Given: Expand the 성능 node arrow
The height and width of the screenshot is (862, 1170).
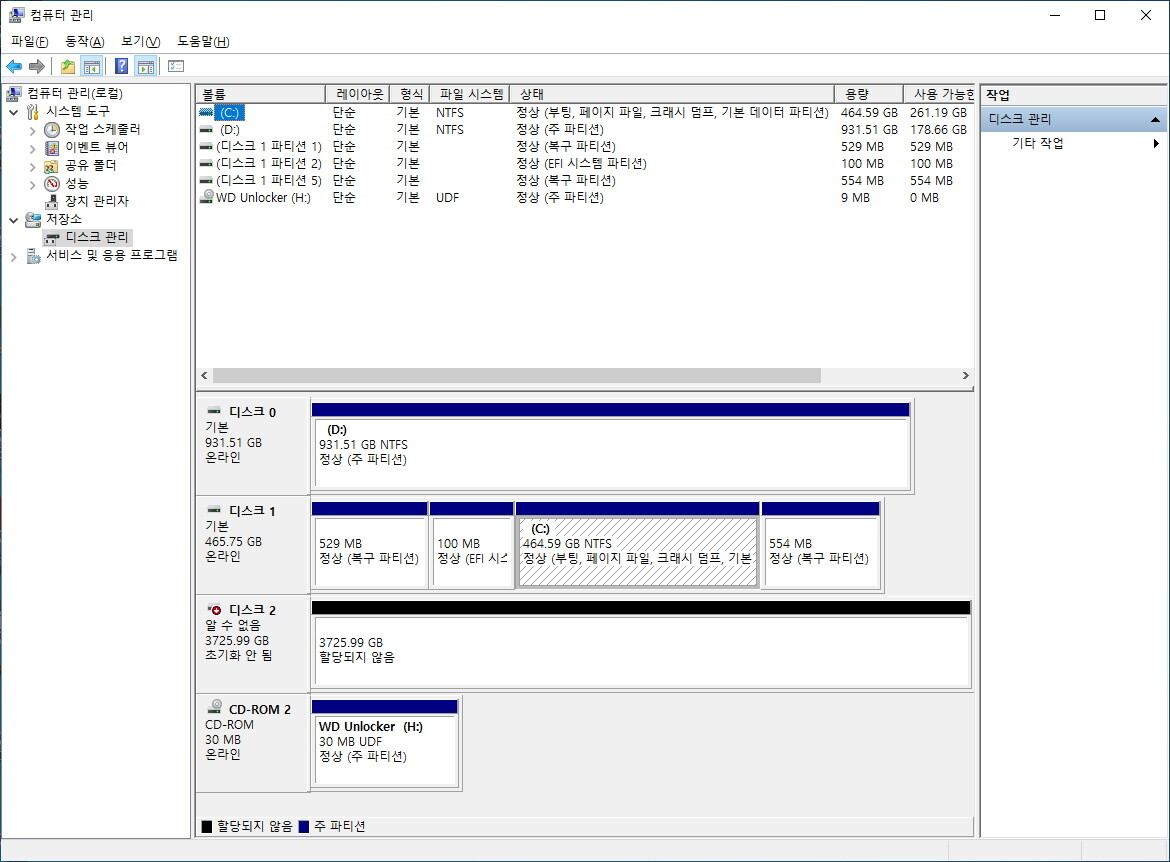Looking at the screenshot, I should click(32, 184).
